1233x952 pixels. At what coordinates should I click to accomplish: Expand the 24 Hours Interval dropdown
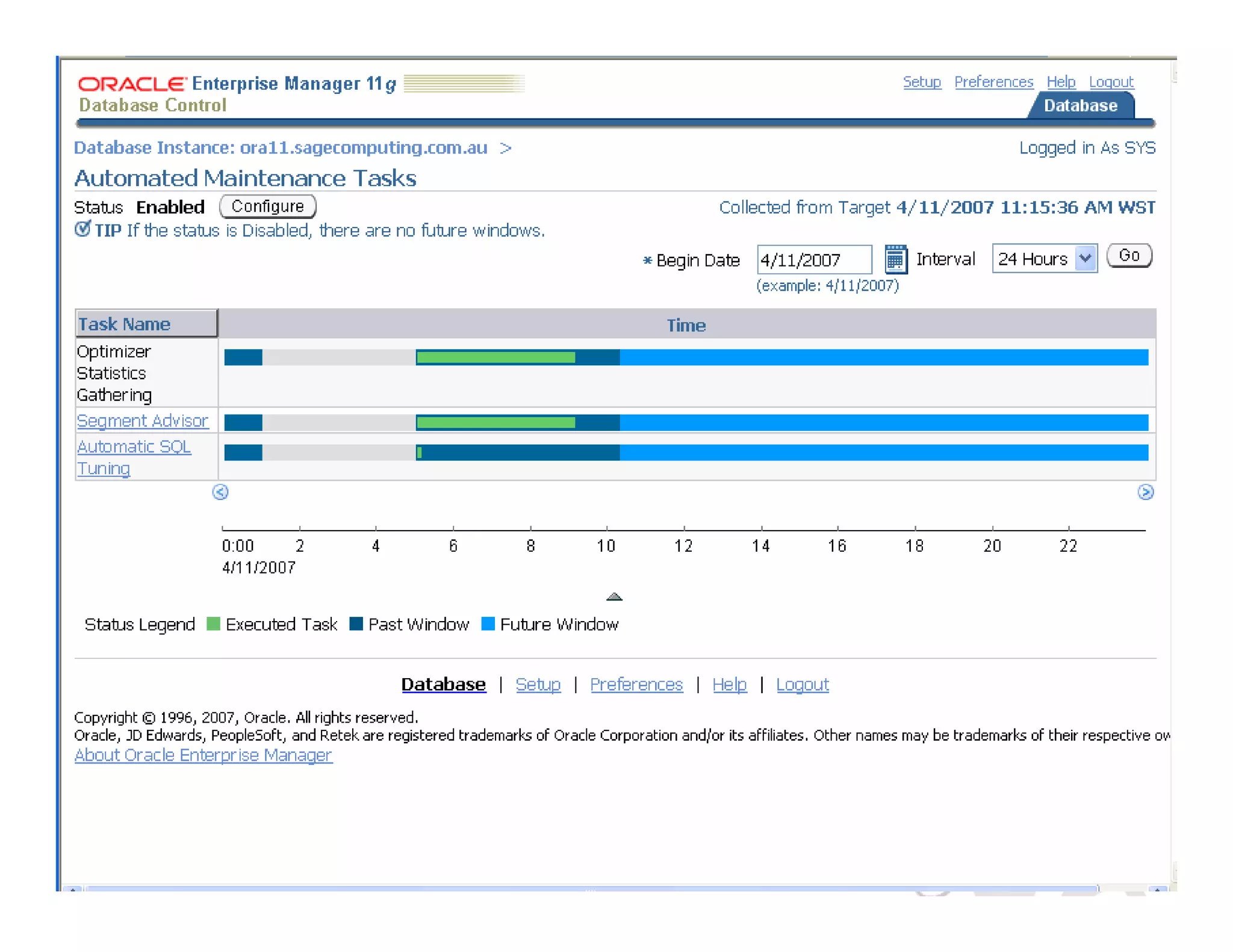point(1085,259)
